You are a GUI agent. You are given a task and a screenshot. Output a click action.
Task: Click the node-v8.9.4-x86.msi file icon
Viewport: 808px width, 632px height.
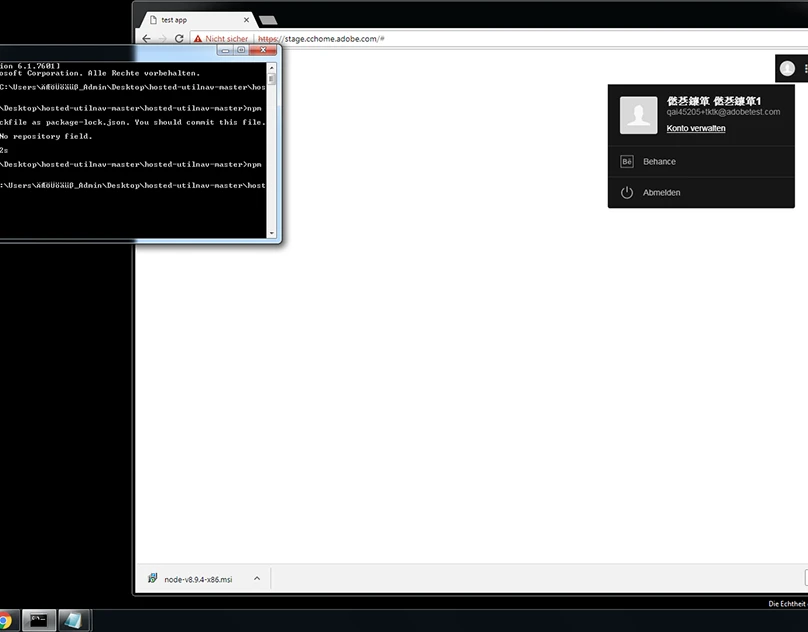click(x=153, y=578)
